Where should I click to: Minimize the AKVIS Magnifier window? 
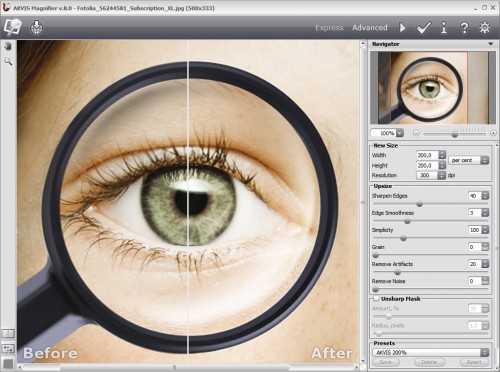click(x=476, y=9)
